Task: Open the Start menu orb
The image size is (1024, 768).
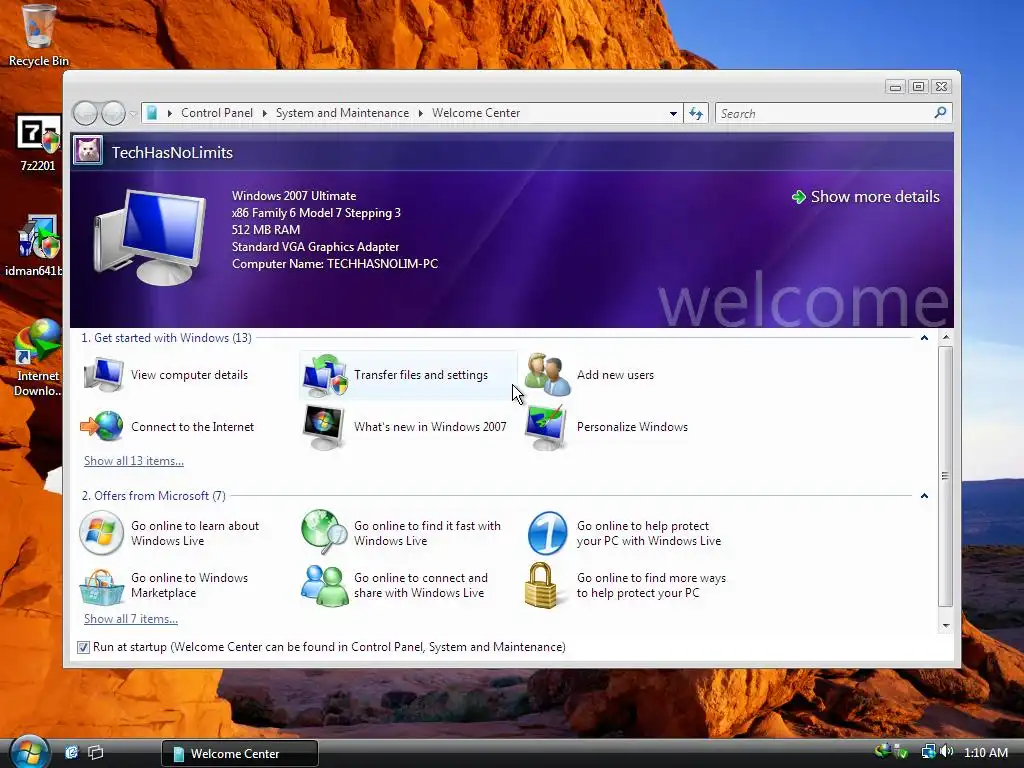Action: pos(29,752)
